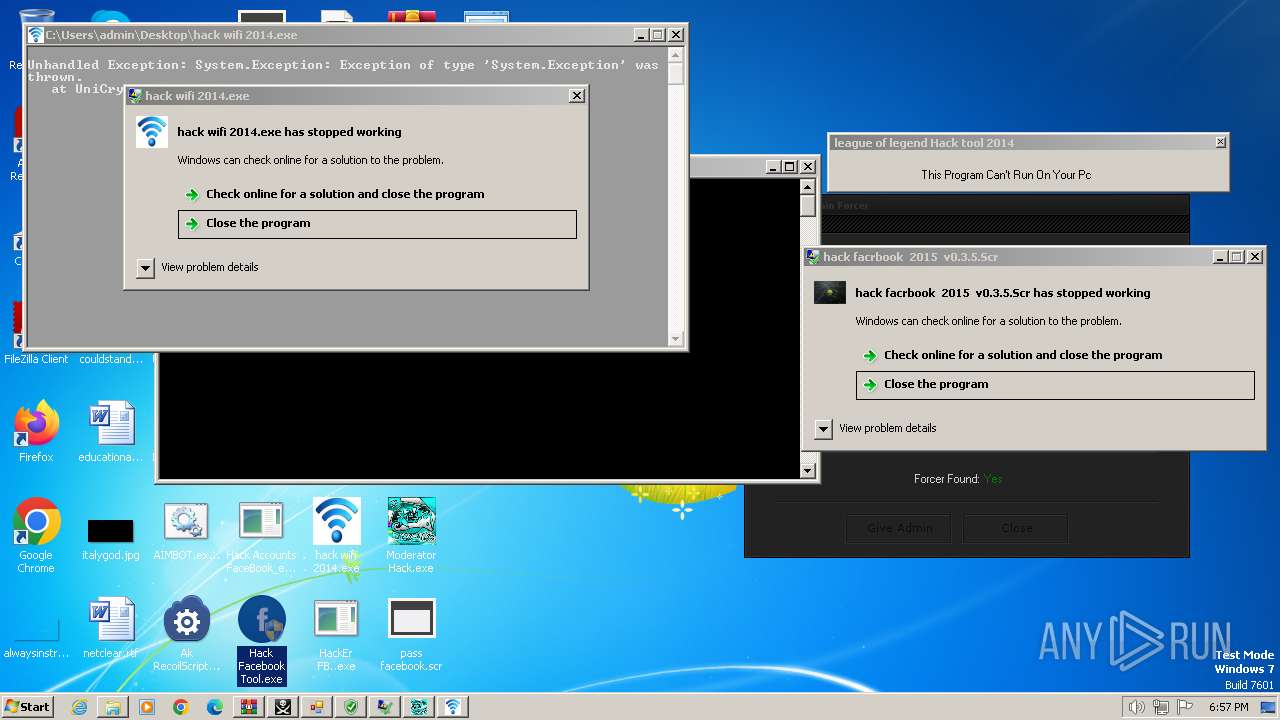Select HackEr FB..exe desktop icon
The height and width of the screenshot is (720, 1280).
click(336, 634)
